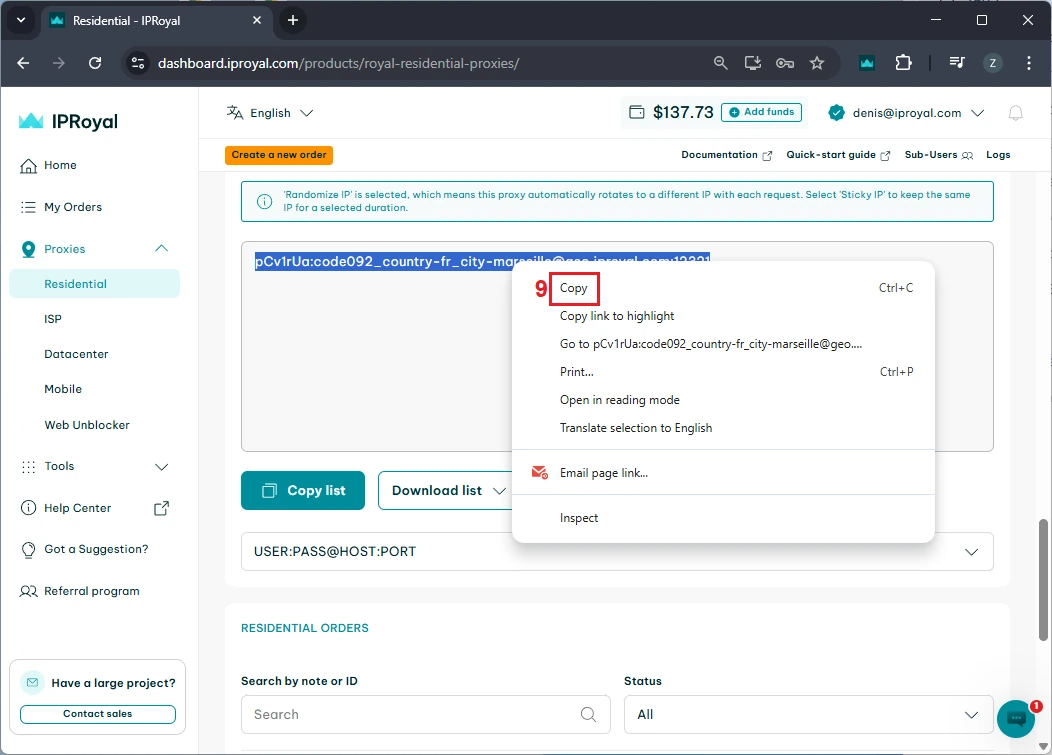Open a new browser tab
Viewport: 1052px width, 755px height.
(x=293, y=20)
